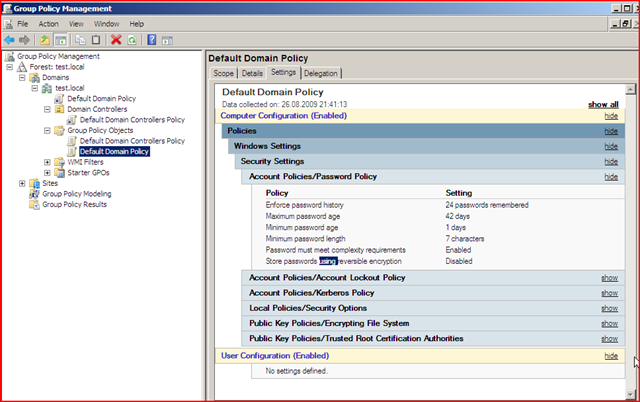Select Default Domain Policy under test.local
Screen dimensions: 640x402
(102, 99)
